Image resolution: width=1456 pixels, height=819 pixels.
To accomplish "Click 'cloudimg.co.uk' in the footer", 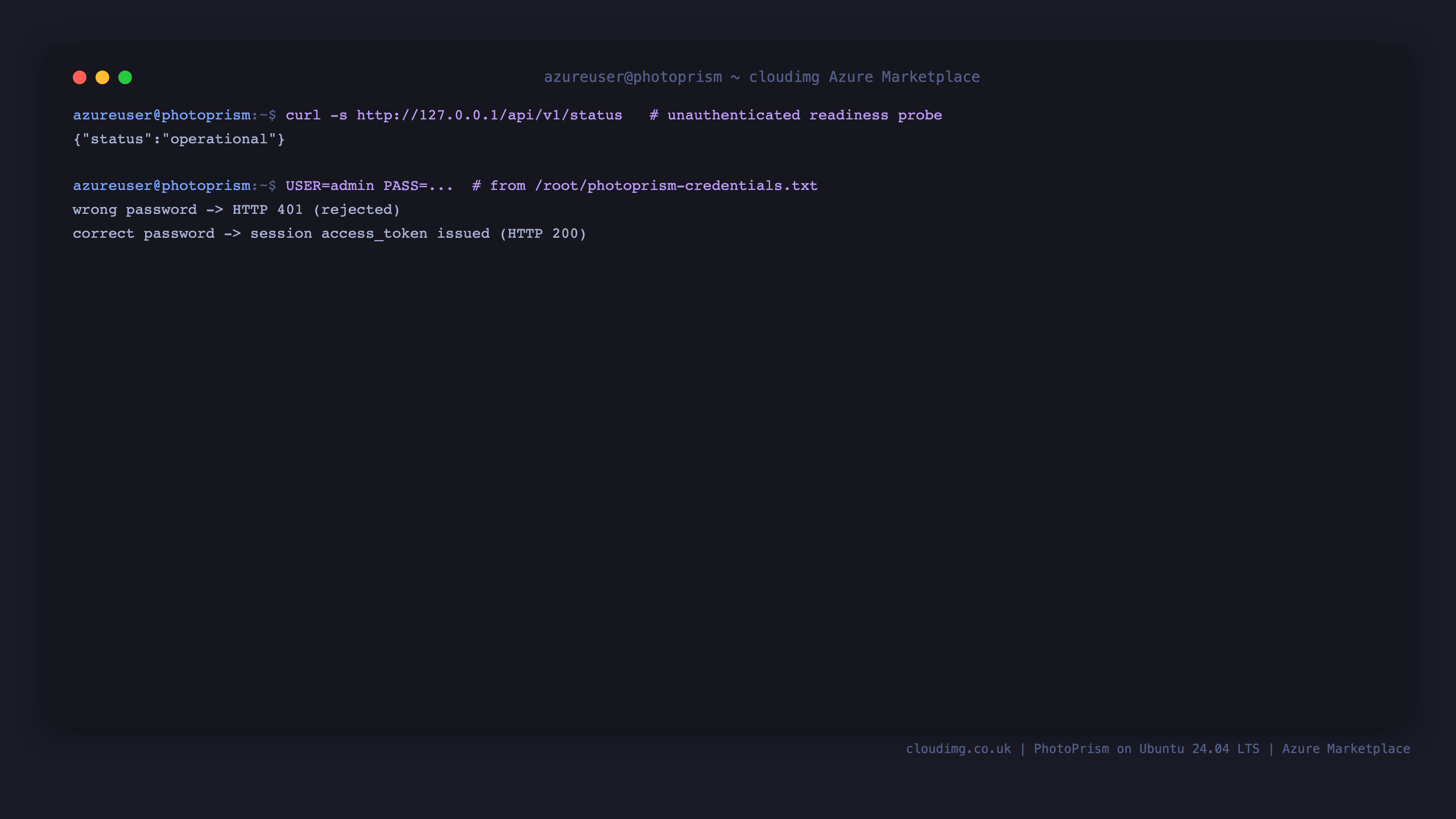I will tap(958, 748).
